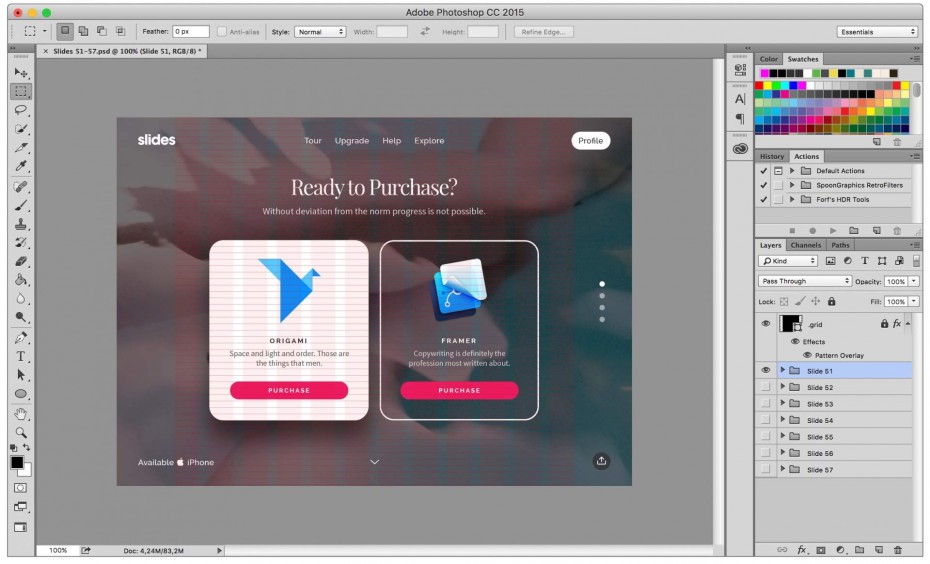The height and width of the screenshot is (564, 930).
Task: Switch to the Channels tab
Action: pyautogui.click(x=805, y=245)
